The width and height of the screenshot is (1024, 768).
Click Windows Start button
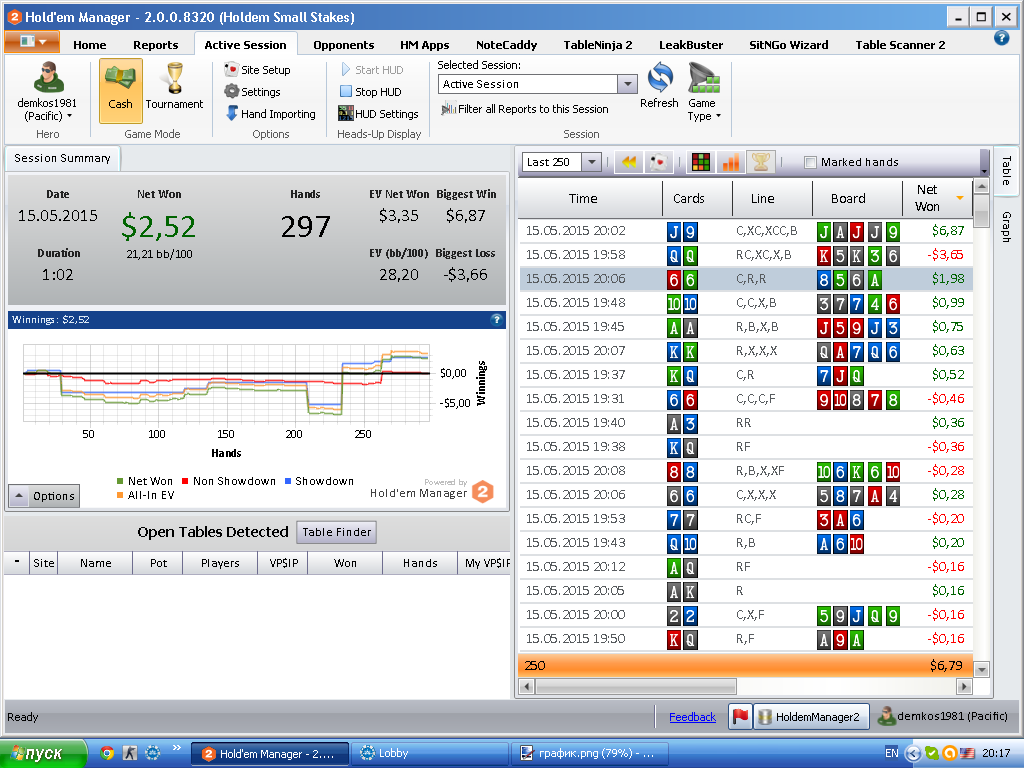[43, 753]
